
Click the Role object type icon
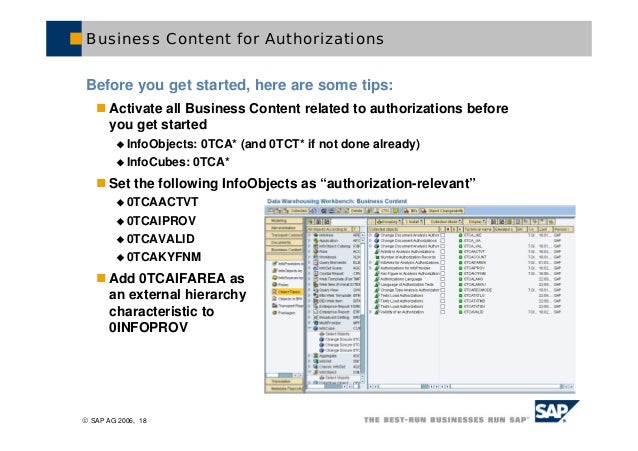tap(316, 252)
